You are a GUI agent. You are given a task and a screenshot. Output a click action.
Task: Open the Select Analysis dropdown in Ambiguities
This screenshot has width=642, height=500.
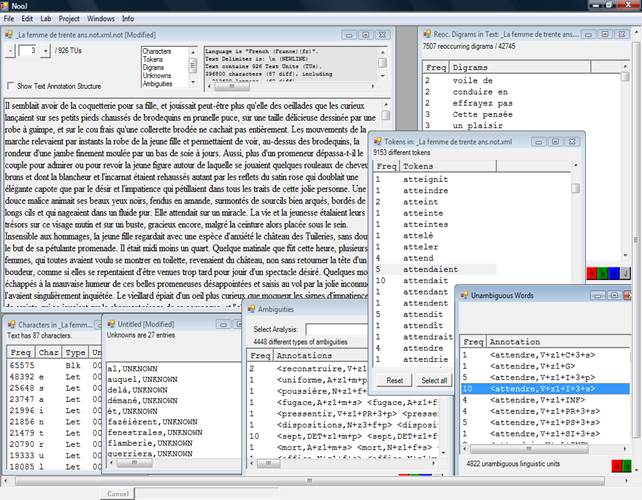click(340, 328)
